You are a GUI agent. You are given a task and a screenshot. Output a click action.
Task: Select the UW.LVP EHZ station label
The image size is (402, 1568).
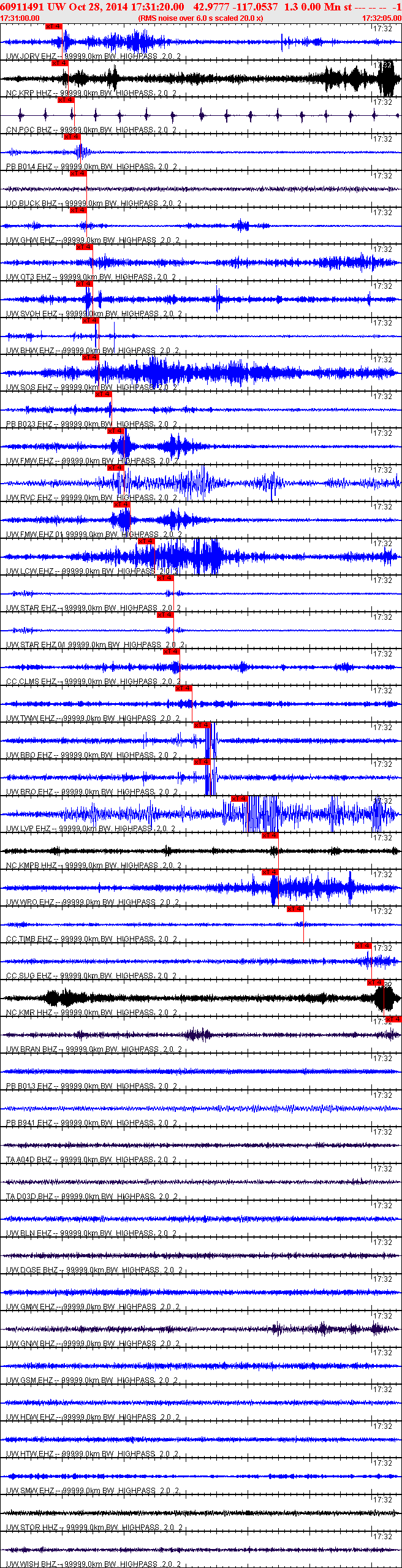[29, 829]
